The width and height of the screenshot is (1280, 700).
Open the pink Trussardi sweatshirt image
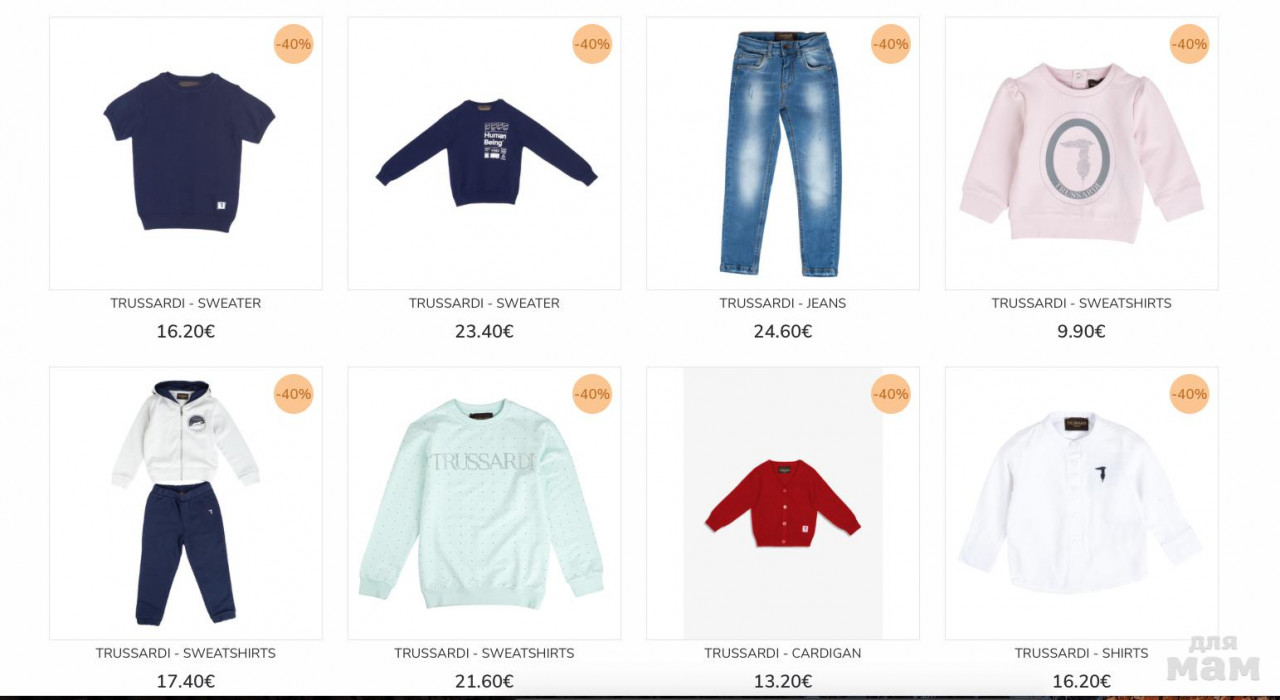coord(1081,153)
